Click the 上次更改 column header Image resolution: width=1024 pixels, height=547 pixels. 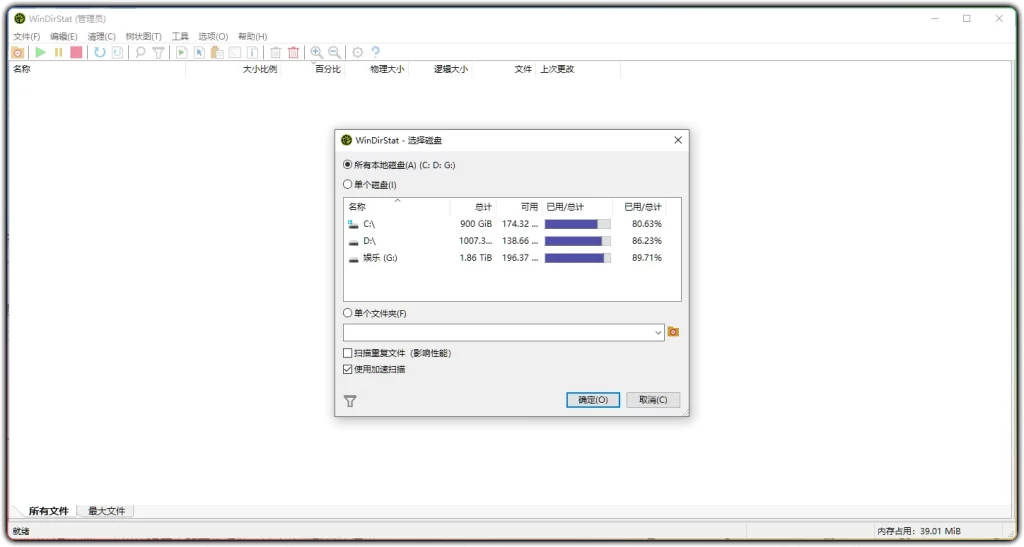coord(557,69)
